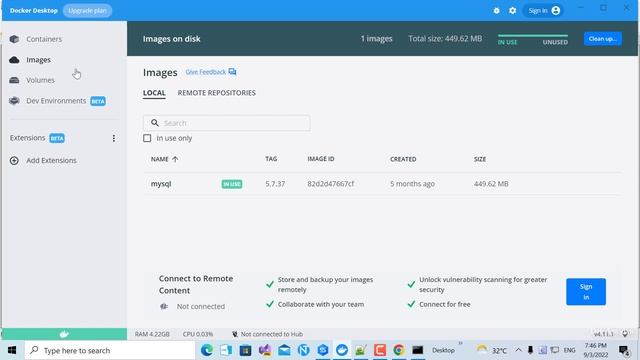The width and height of the screenshot is (640, 360).
Task: Open Mail app from taskbar
Action: pyautogui.click(x=284, y=350)
